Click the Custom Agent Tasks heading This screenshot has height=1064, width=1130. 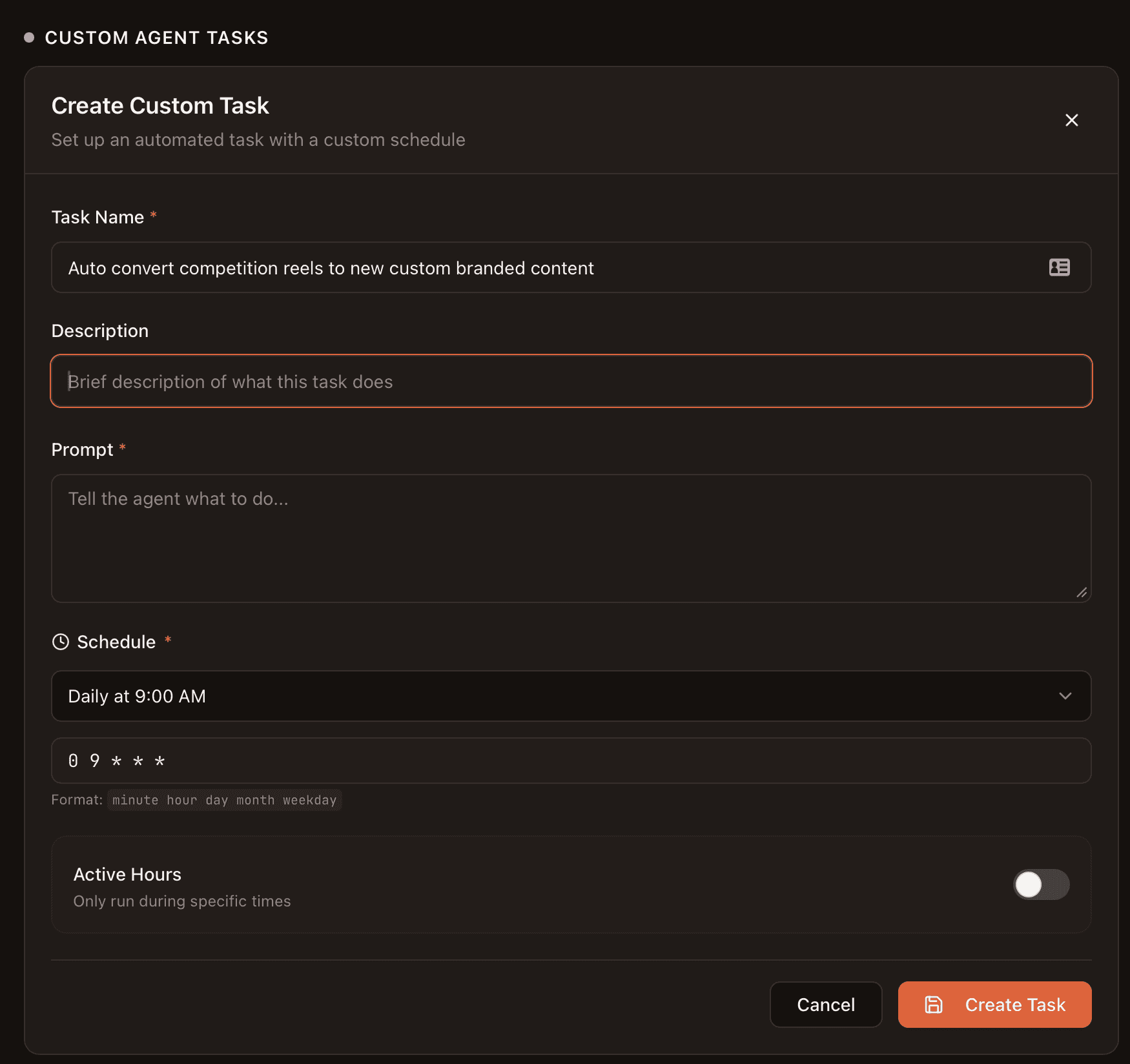156,38
